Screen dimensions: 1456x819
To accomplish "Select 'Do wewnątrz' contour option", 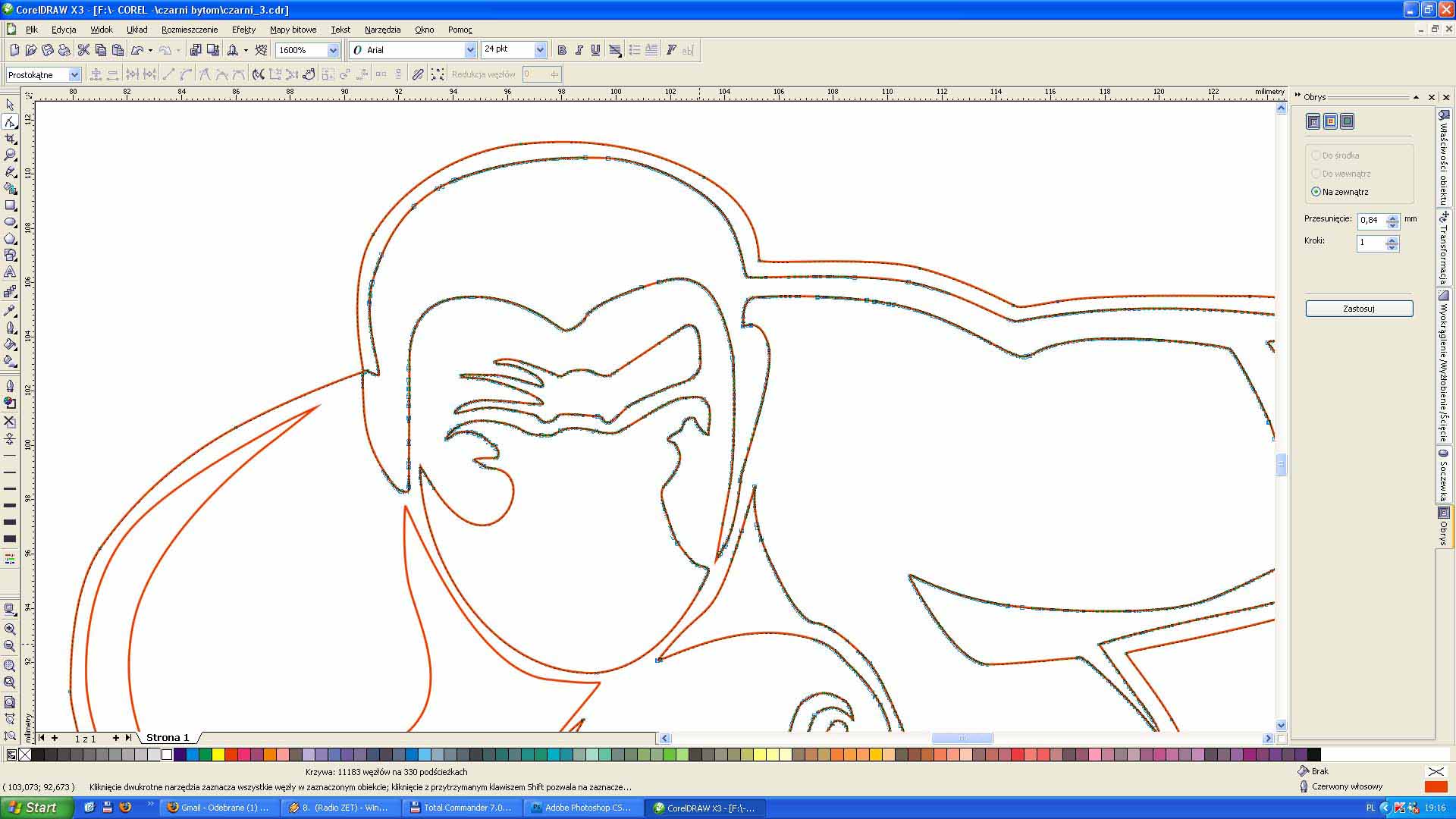I will tap(1316, 174).
